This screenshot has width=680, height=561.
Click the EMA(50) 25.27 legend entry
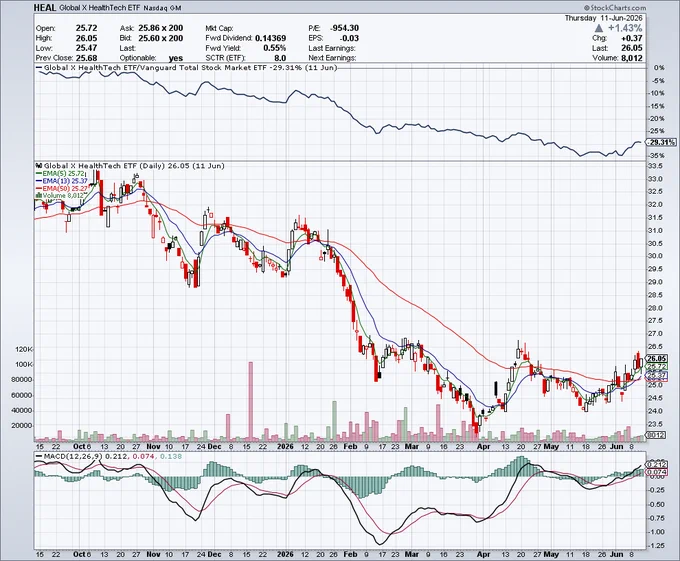[62, 188]
